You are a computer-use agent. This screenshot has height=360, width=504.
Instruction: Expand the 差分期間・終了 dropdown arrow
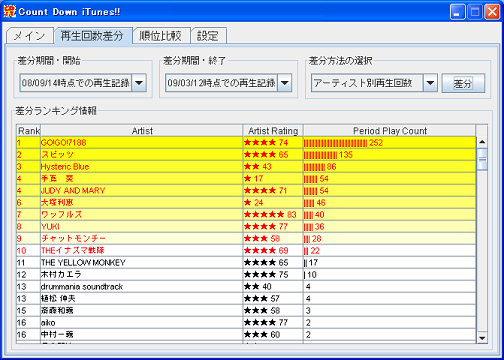[x=285, y=83]
